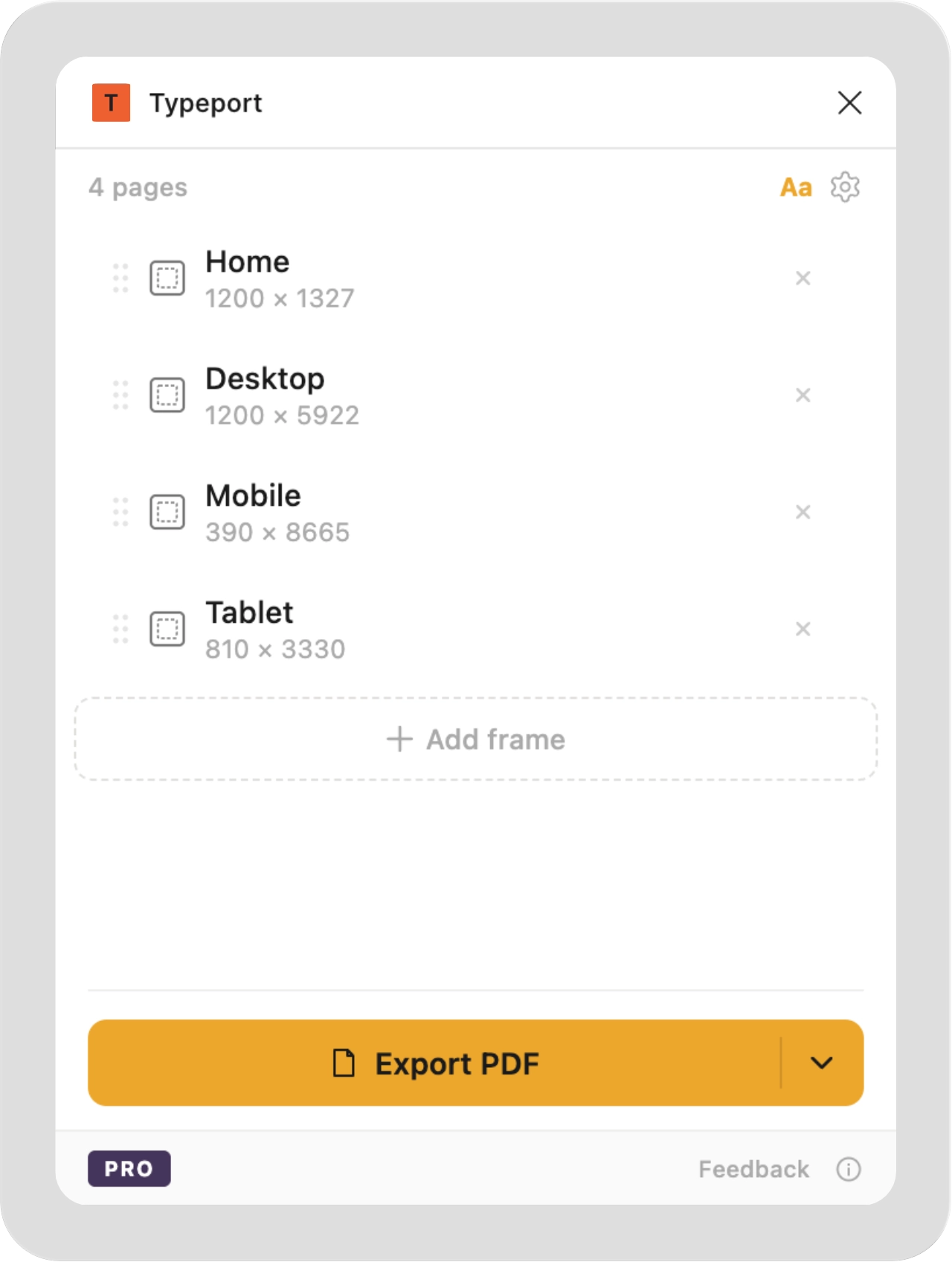Click the drag handle beside Desktop
The width and height of the screenshot is (952, 1262).
120,394
